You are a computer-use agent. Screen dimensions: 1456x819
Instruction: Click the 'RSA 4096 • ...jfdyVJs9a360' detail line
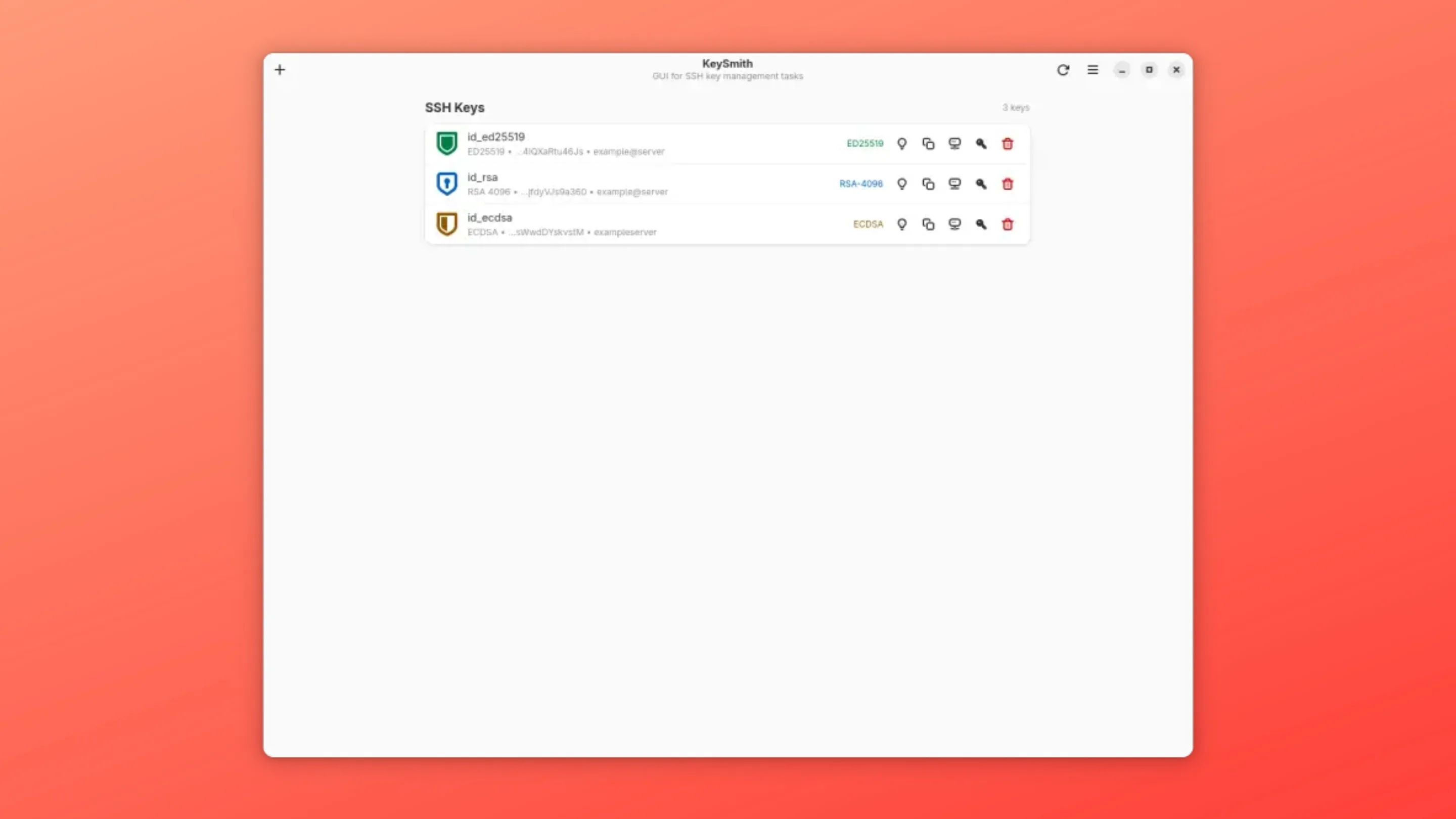pos(567,192)
